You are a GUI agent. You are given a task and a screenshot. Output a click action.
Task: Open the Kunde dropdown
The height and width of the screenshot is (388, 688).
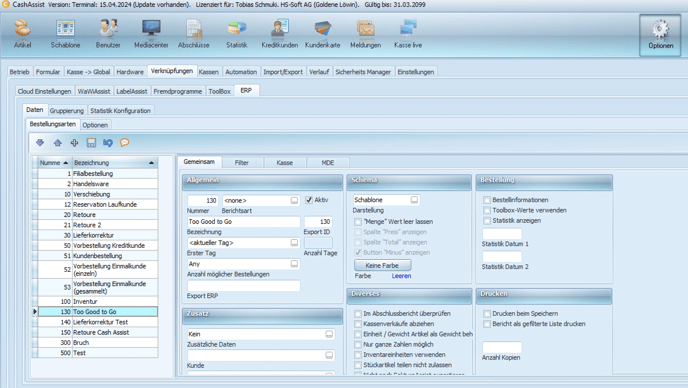tap(329, 355)
